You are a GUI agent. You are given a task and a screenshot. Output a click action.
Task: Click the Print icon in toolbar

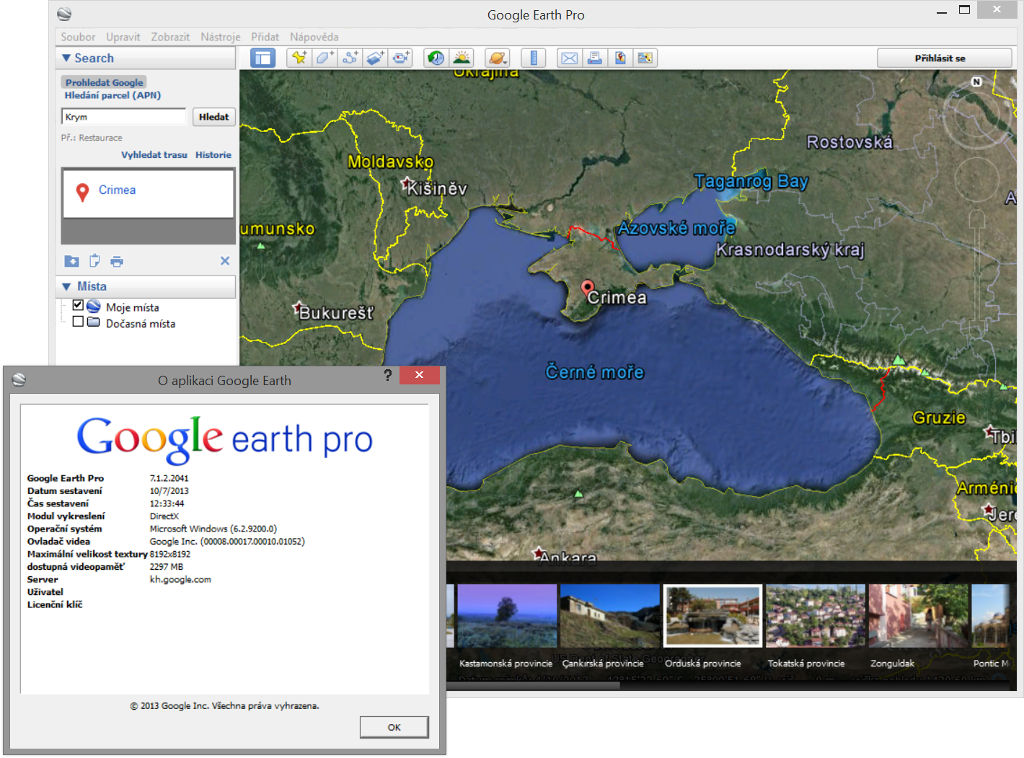(594, 58)
